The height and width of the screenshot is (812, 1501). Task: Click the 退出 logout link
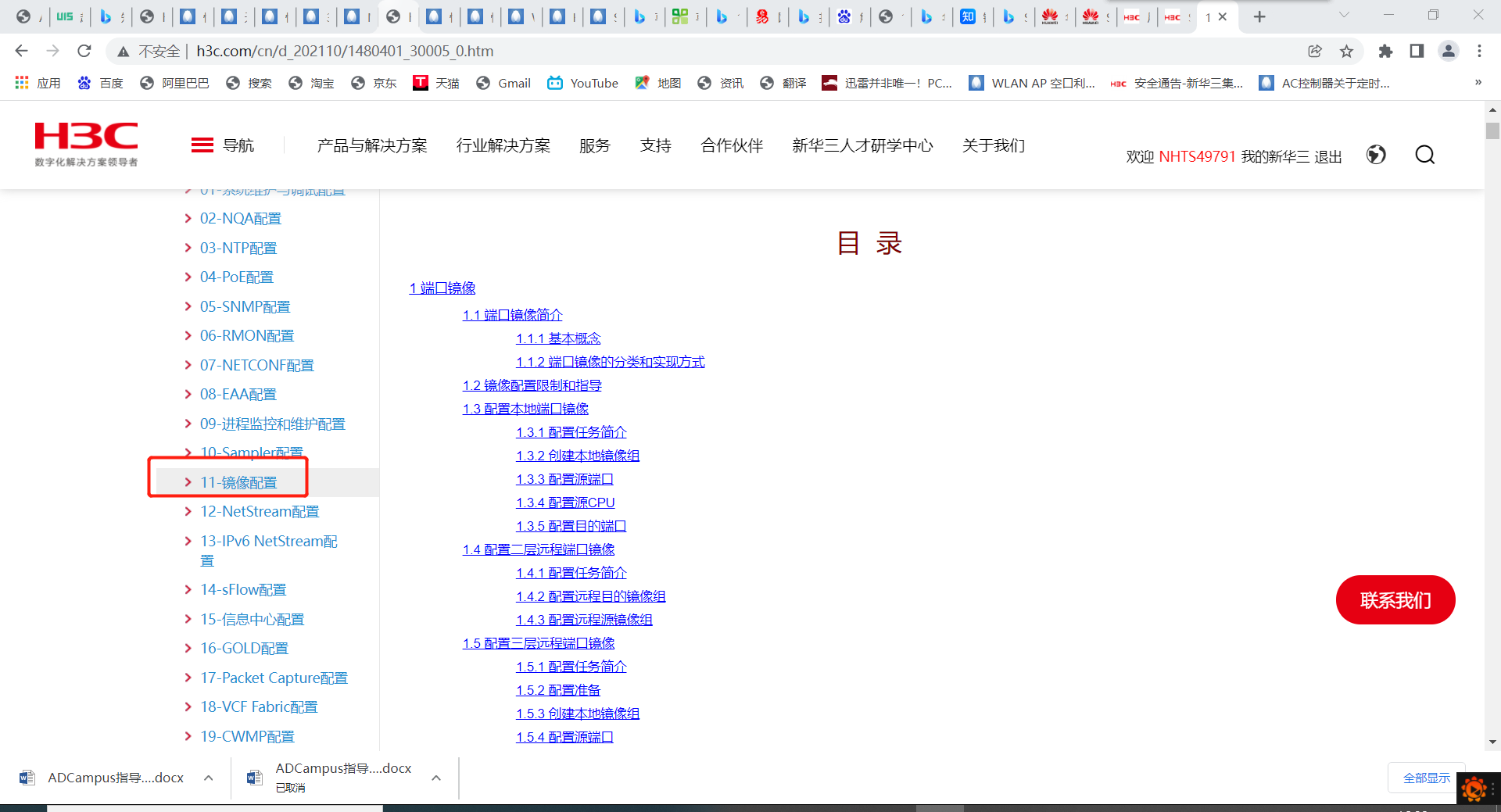[1328, 156]
